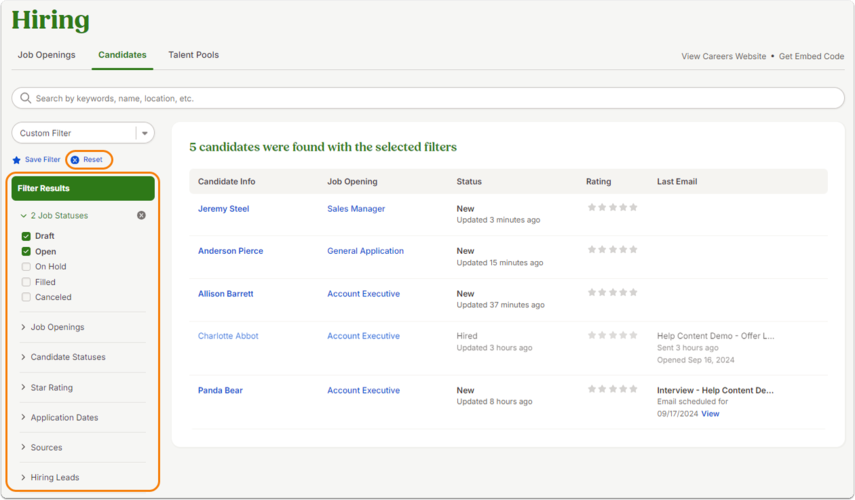Click the Rating column header
This screenshot has height=500, width=855.
(x=598, y=182)
